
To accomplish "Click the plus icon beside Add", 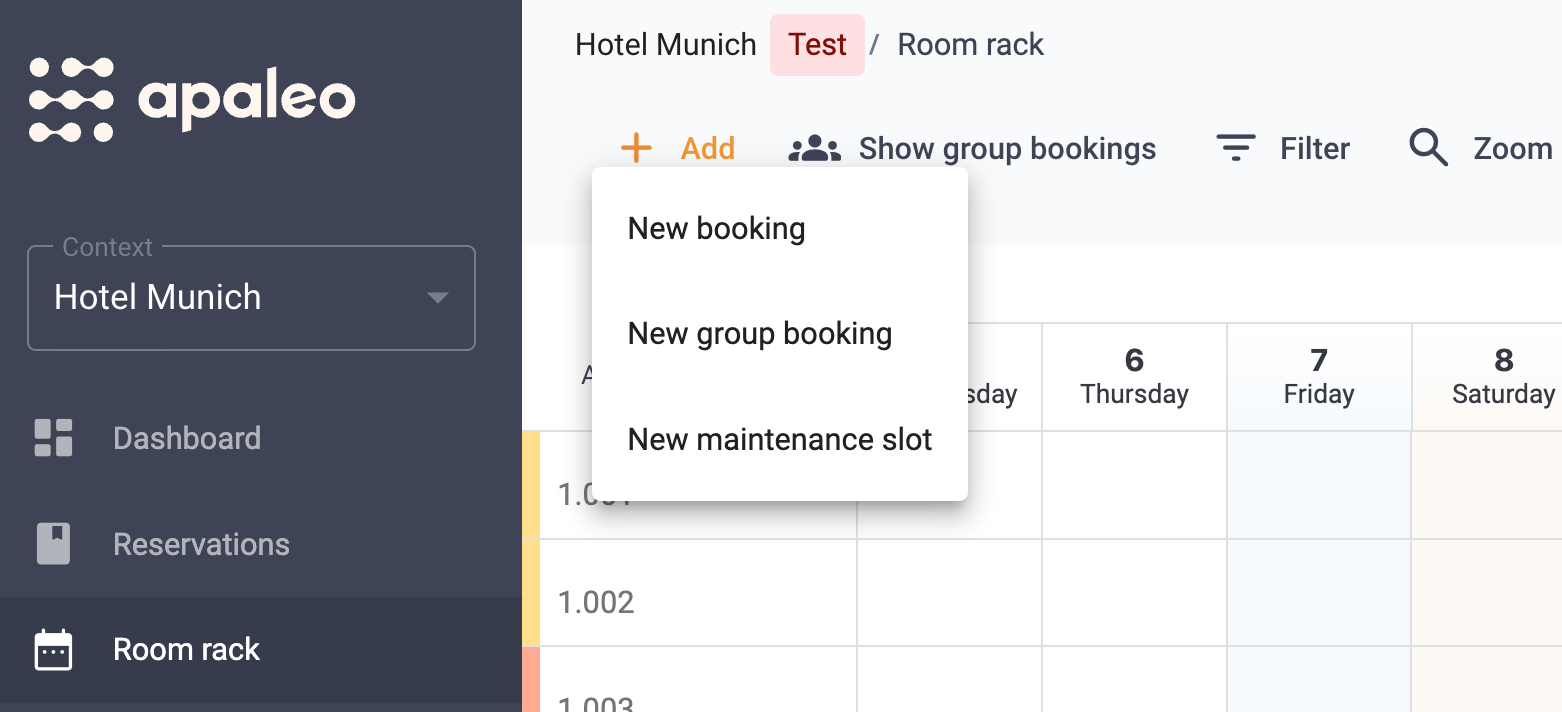I will (636, 149).
